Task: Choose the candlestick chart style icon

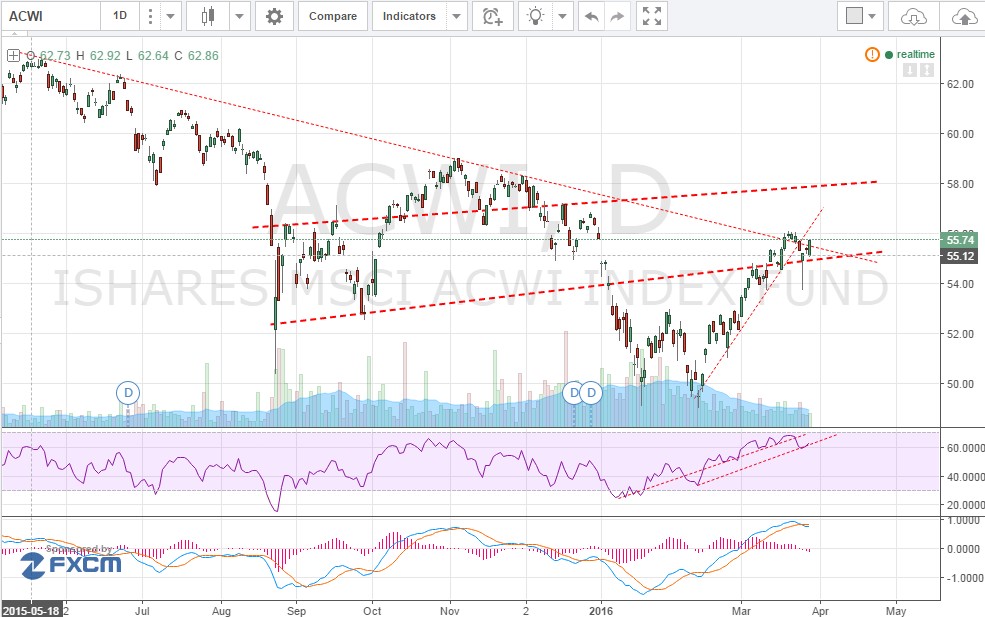Action: point(208,16)
